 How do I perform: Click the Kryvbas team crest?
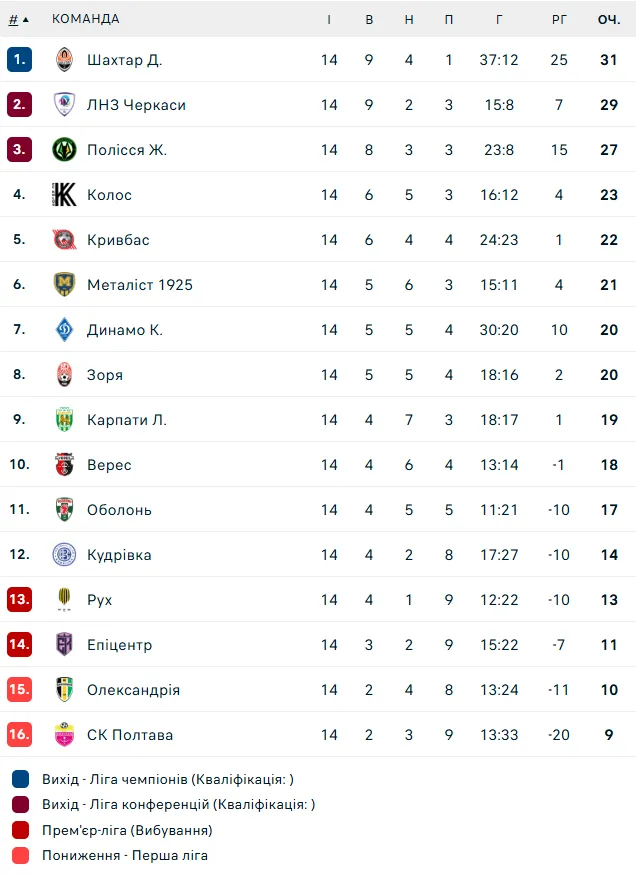pyautogui.click(x=65, y=240)
